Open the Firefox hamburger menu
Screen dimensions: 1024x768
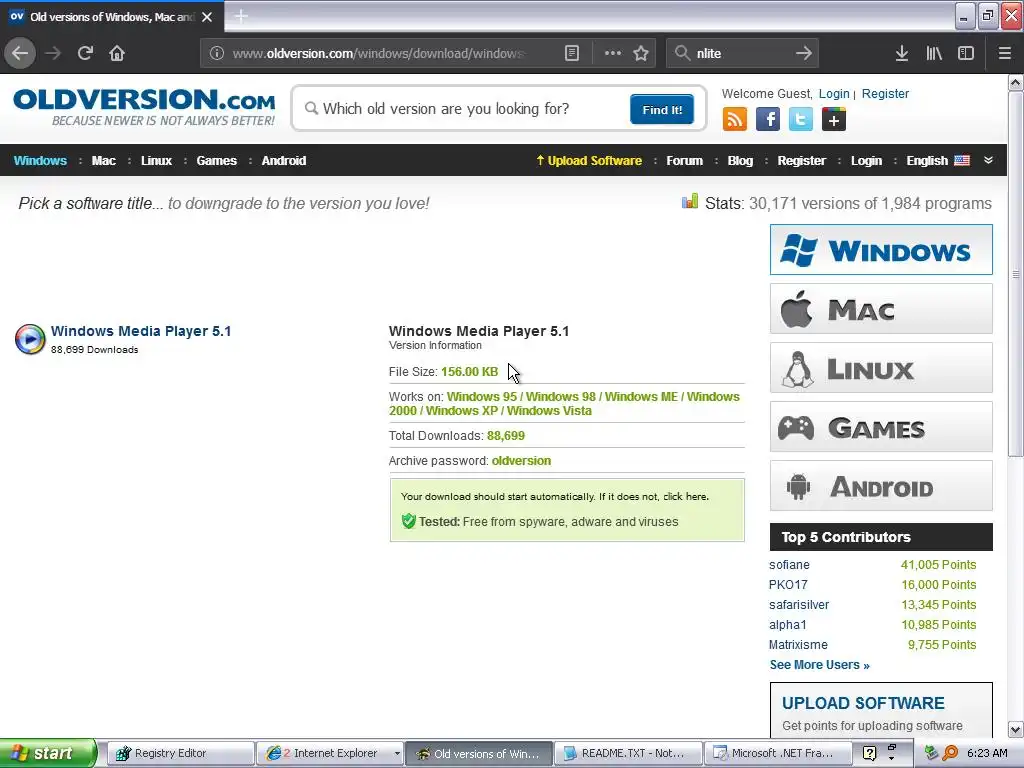click(x=1004, y=54)
